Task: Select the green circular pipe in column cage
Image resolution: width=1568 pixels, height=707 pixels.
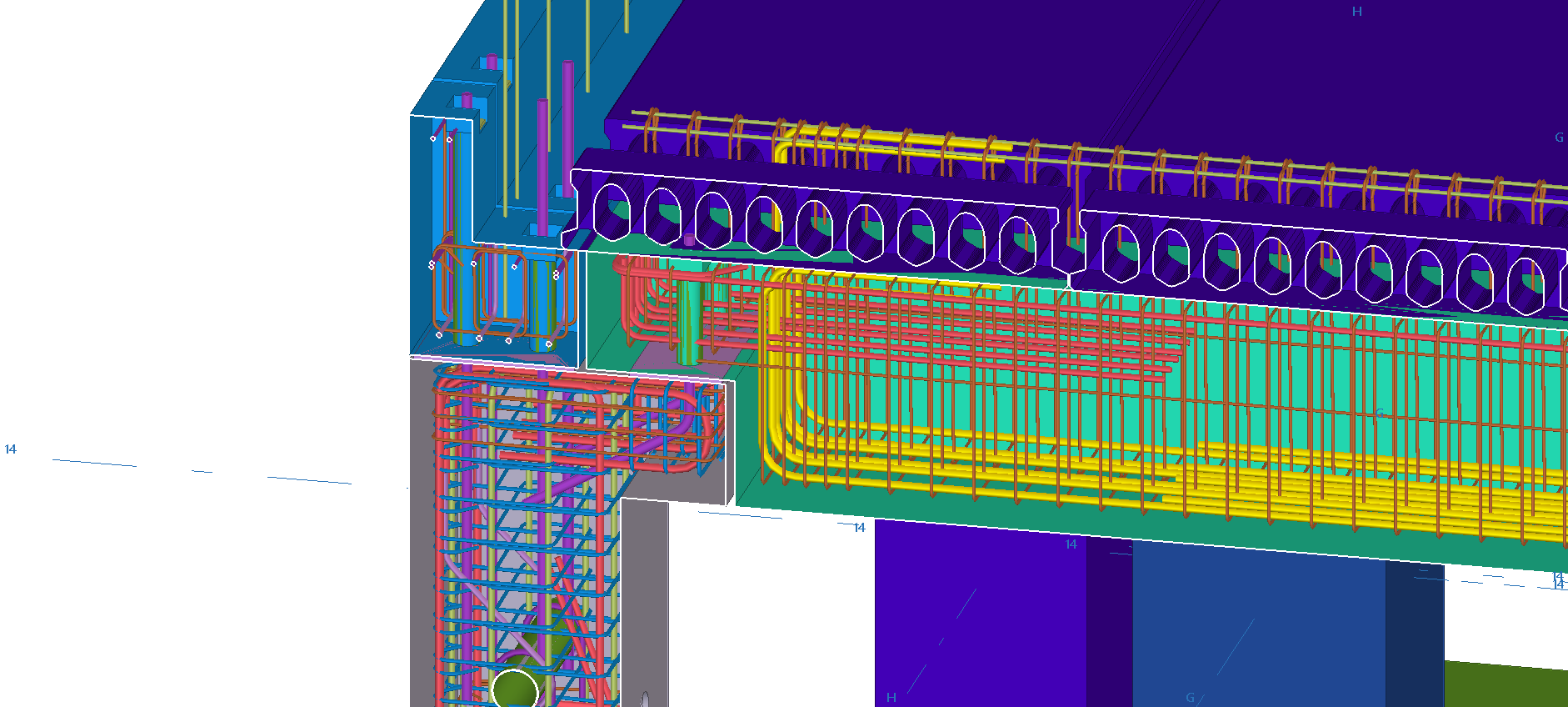Action: coord(514,689)
